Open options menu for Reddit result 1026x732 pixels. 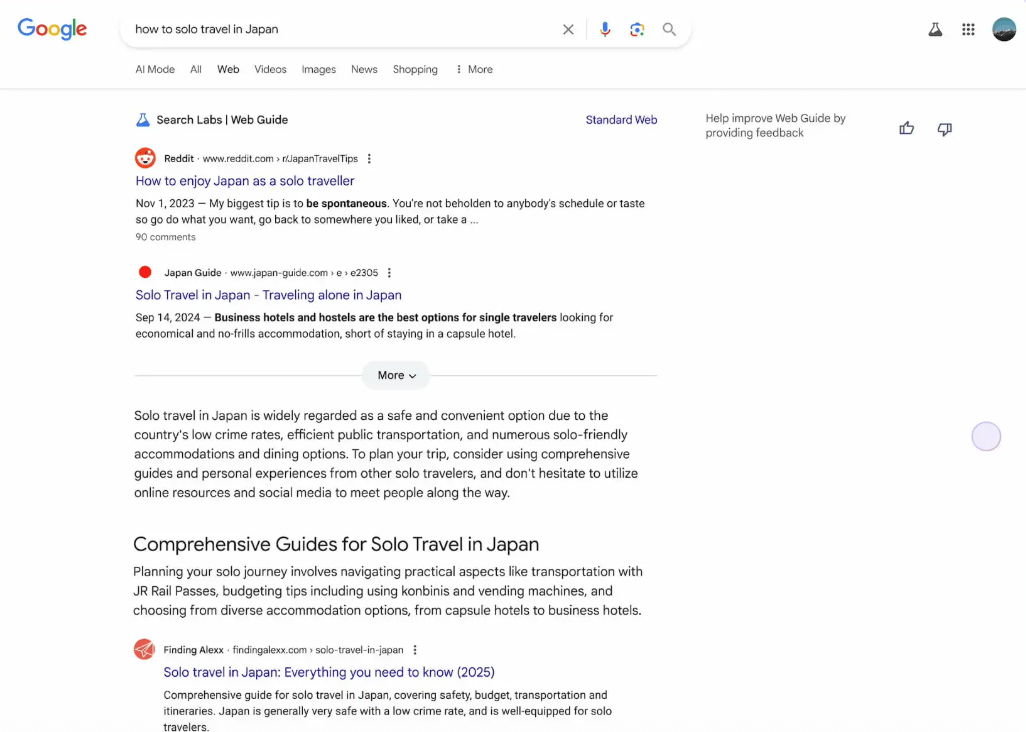(x=369, y=159)
